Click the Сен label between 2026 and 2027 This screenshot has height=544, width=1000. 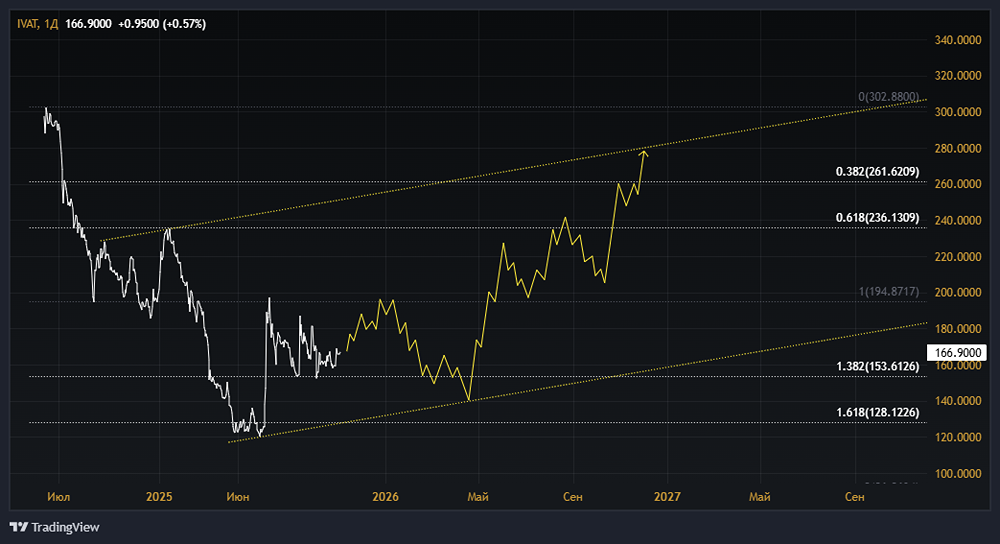[x=573, y=496]
